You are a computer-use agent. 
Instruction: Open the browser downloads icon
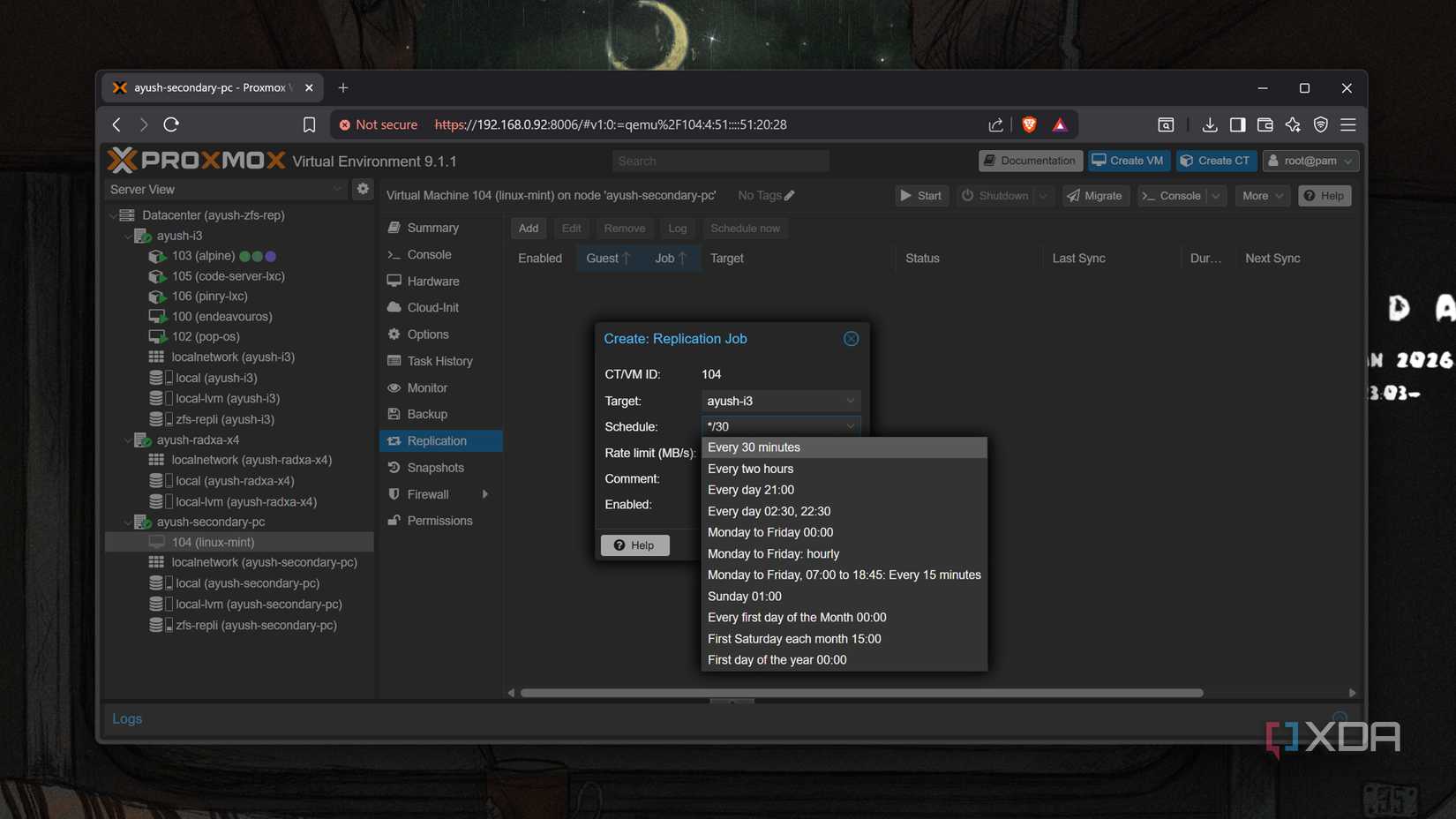1209,124
